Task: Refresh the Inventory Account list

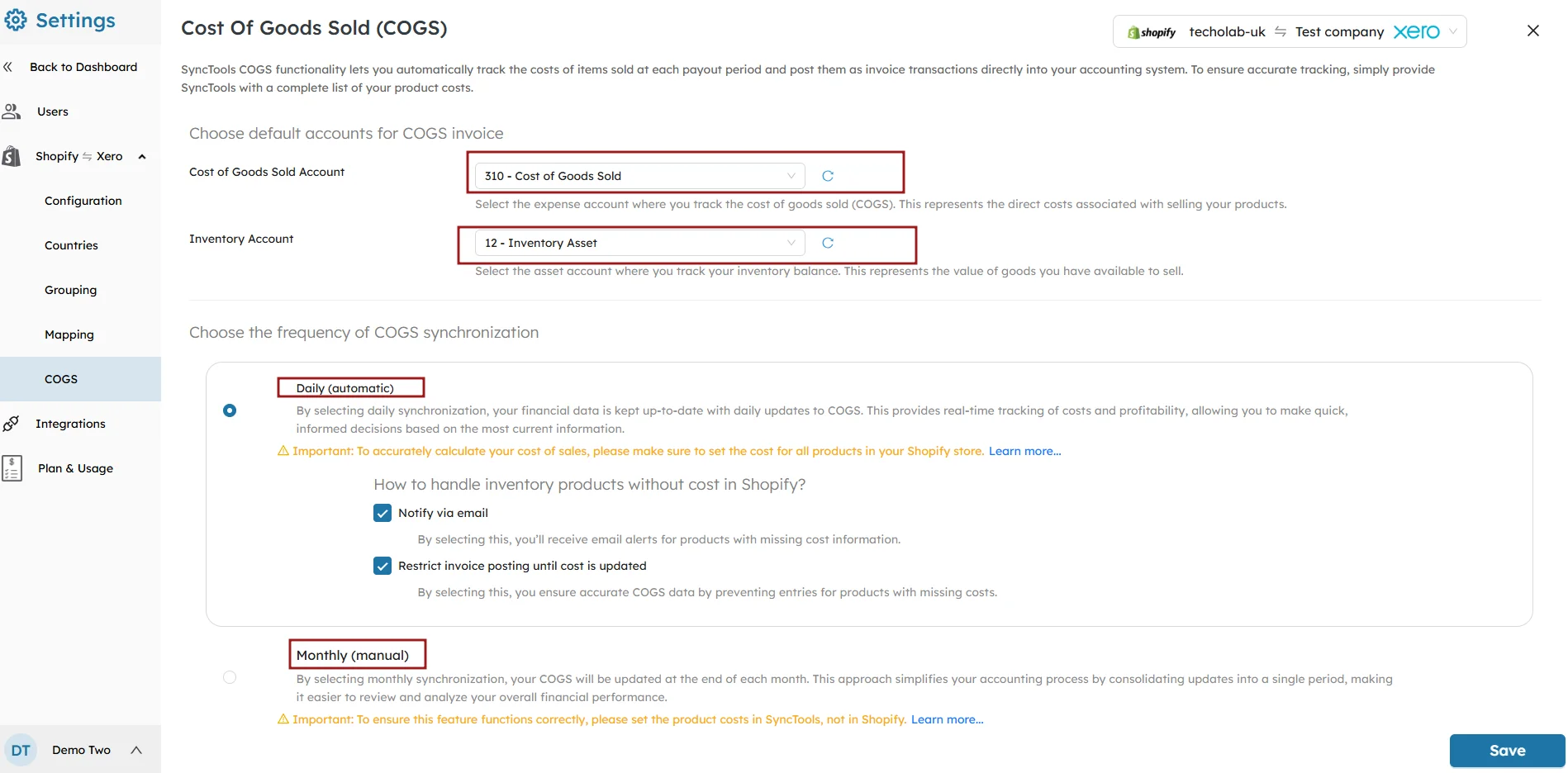Action: click(x=827, y=243)
